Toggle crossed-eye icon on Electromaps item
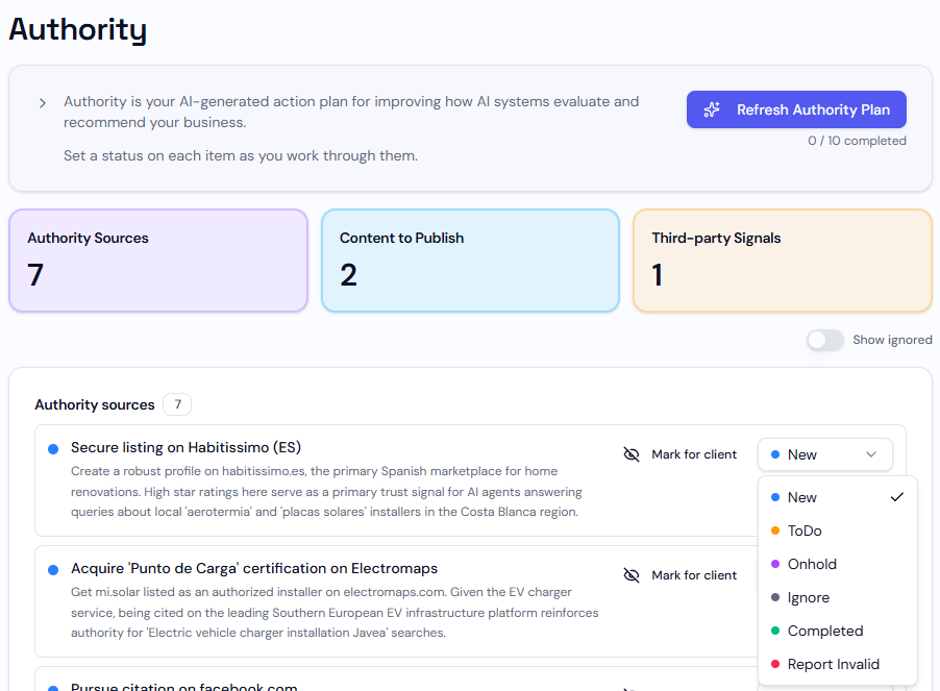The width and height of the screenshot is (940, 691). 631,575
